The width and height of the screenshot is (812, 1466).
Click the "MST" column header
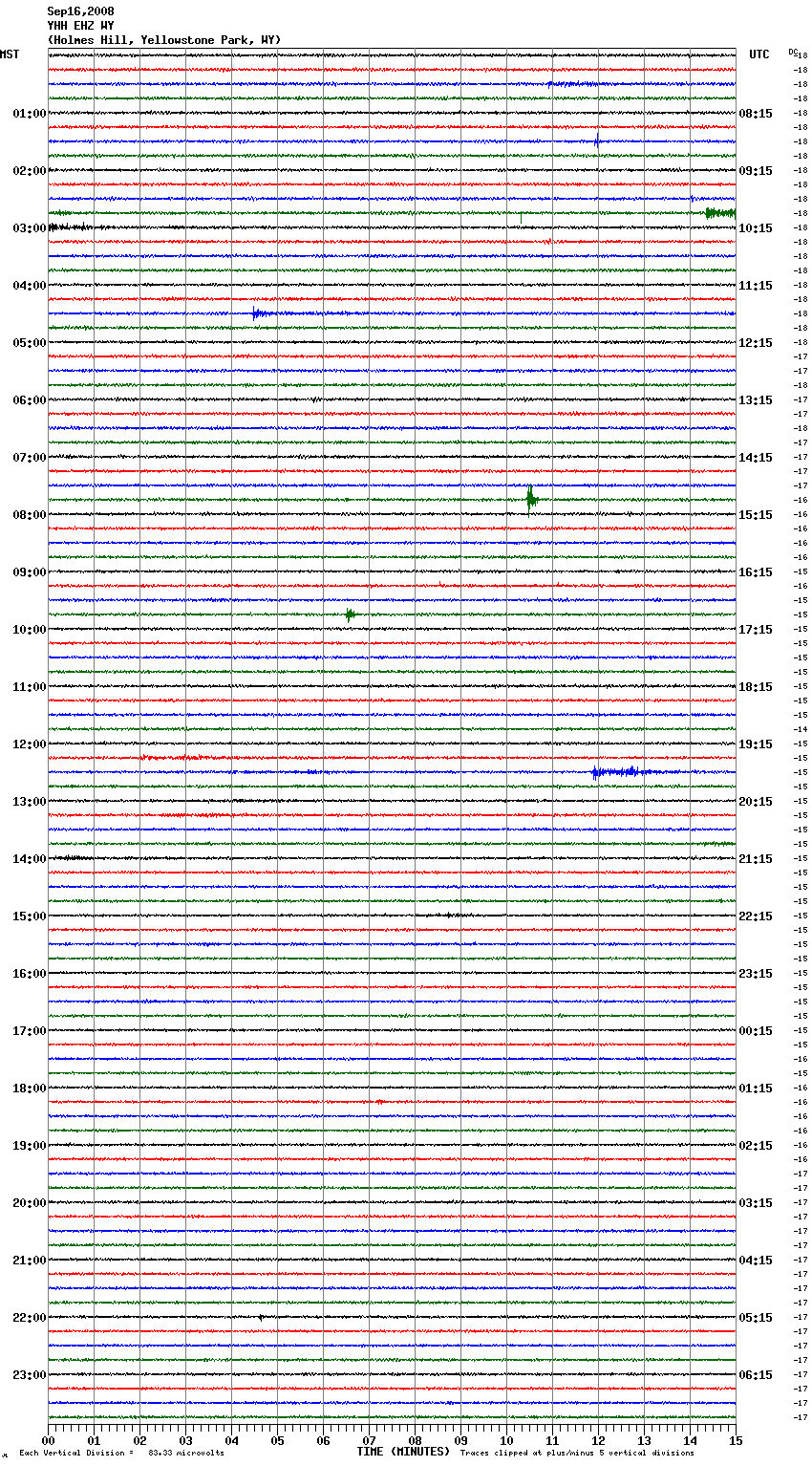[x=10, y=54]
